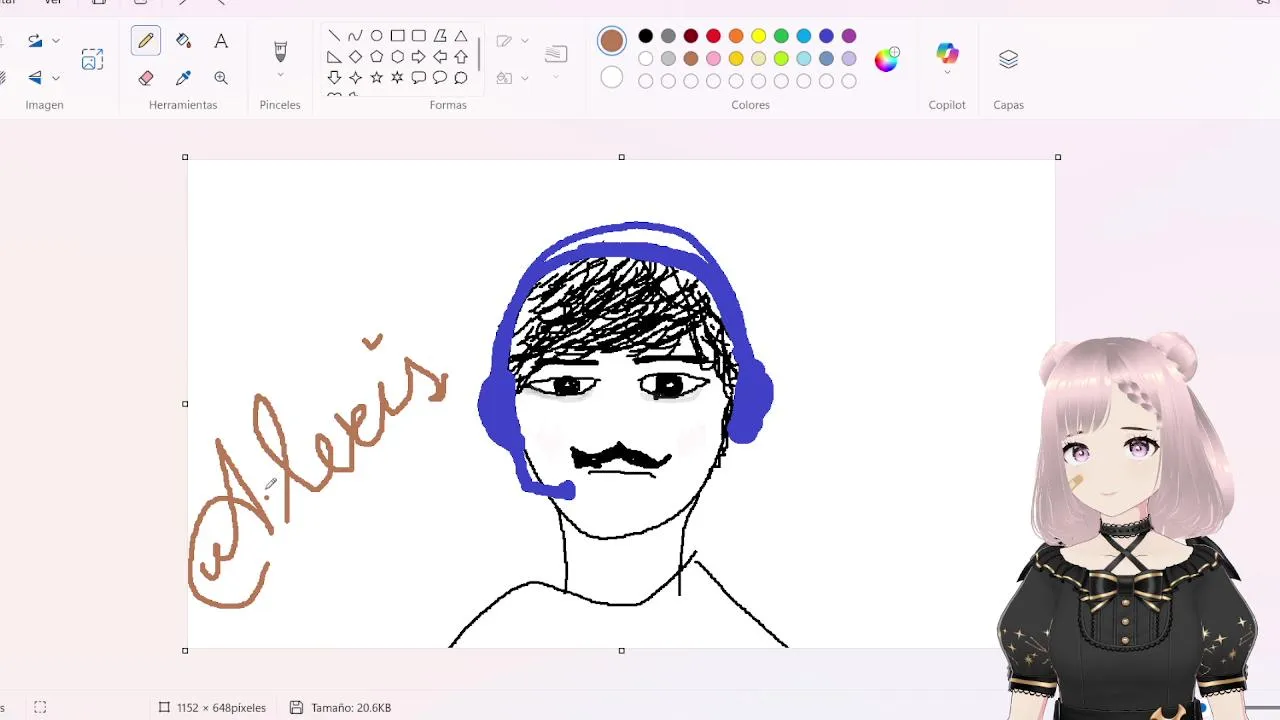Choose the Line shape
This screenshot has width=1280, height=720.
pyautogui.click(x=334, y=36)
